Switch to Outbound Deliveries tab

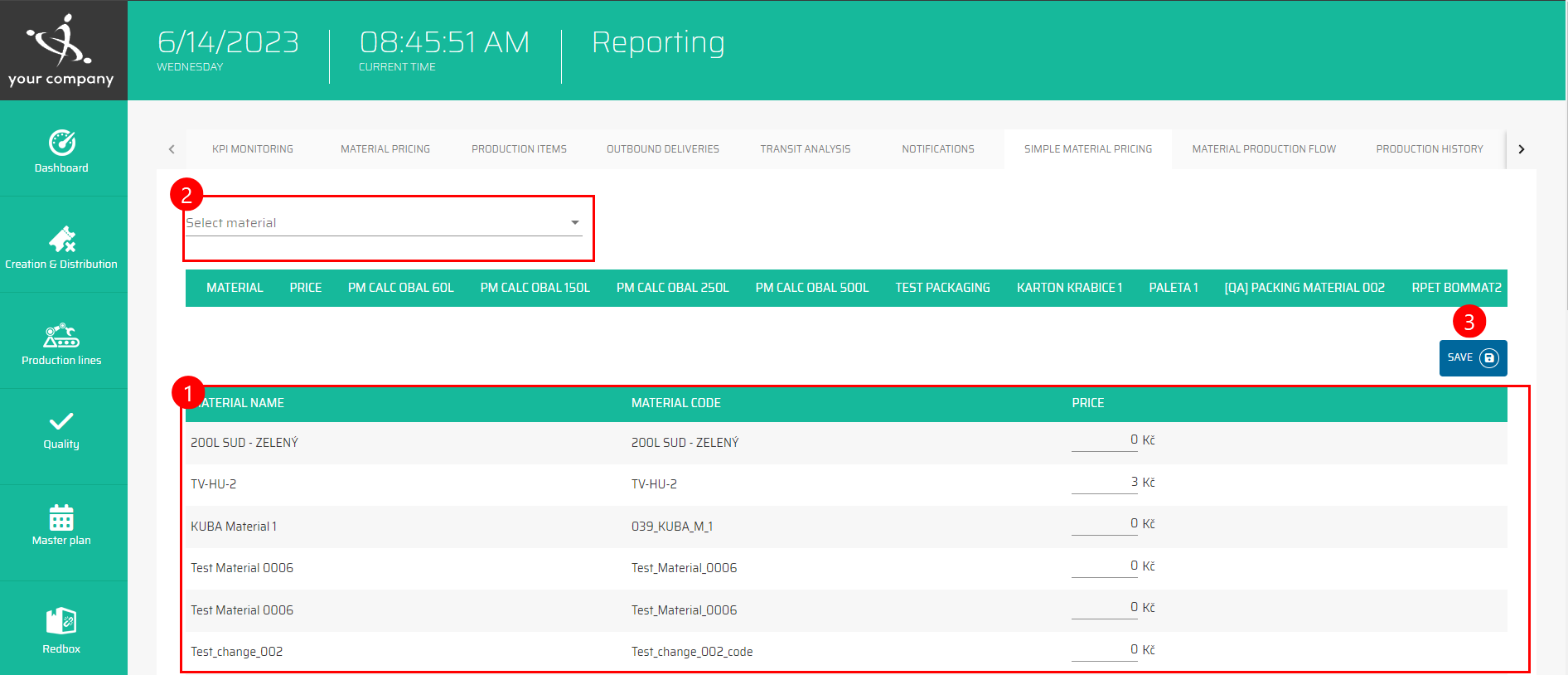click(662, 149)
